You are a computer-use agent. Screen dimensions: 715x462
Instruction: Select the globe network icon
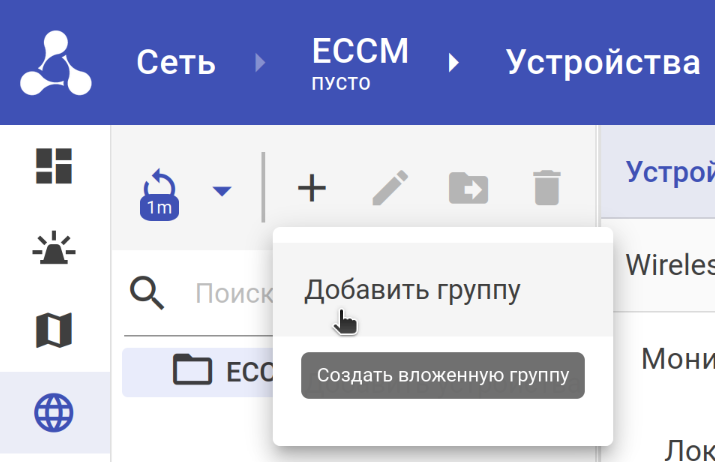(55, 411)
